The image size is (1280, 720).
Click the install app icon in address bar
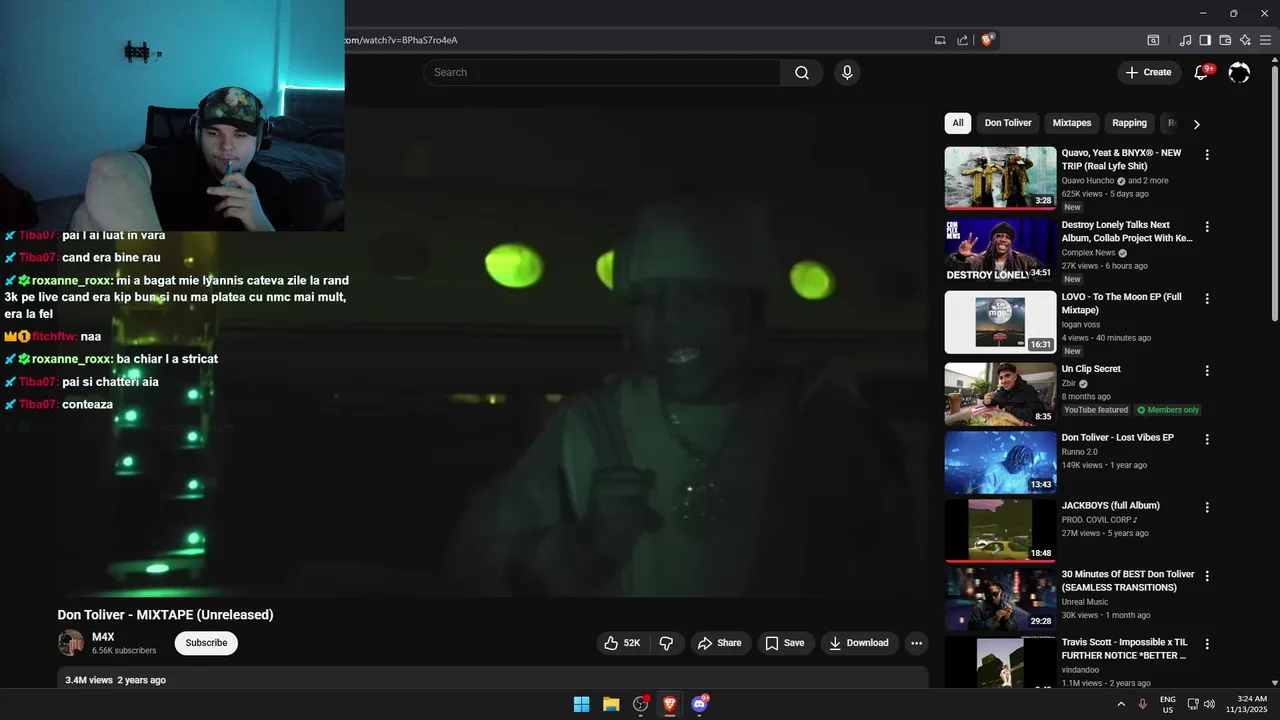(x=940, y=40)
